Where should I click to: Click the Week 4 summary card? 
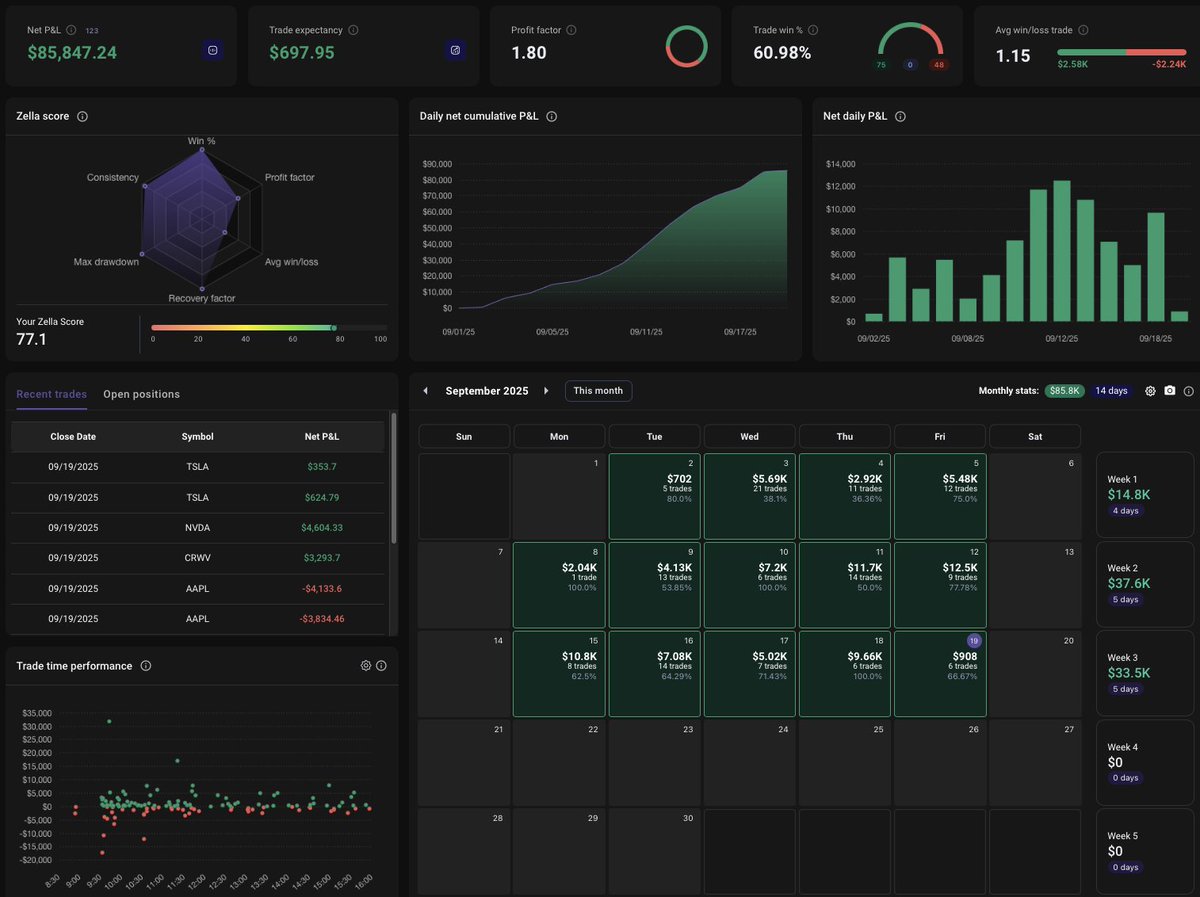(x=1145, y=762)
